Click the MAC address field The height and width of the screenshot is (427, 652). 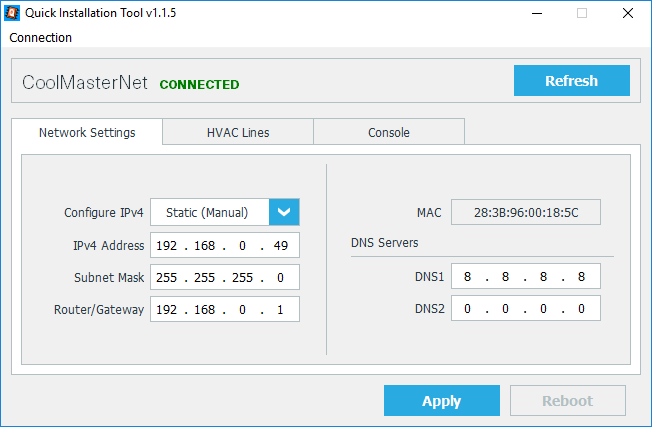tap(525, 213)
